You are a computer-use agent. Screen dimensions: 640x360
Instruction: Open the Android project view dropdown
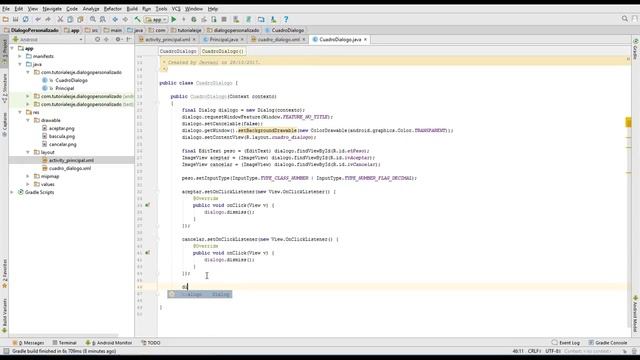click(48, 39)
